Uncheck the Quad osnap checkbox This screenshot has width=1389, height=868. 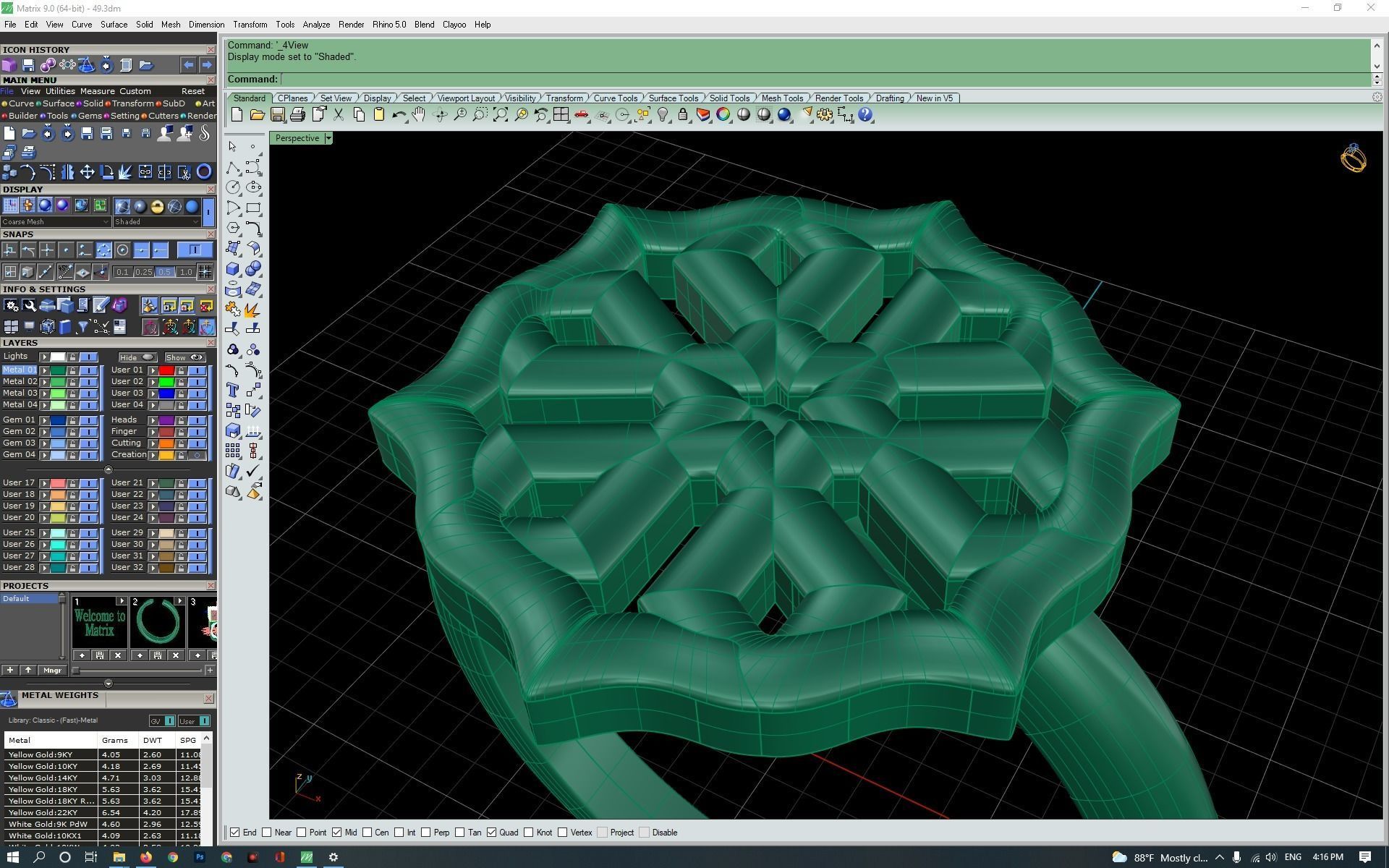[492, 833]
